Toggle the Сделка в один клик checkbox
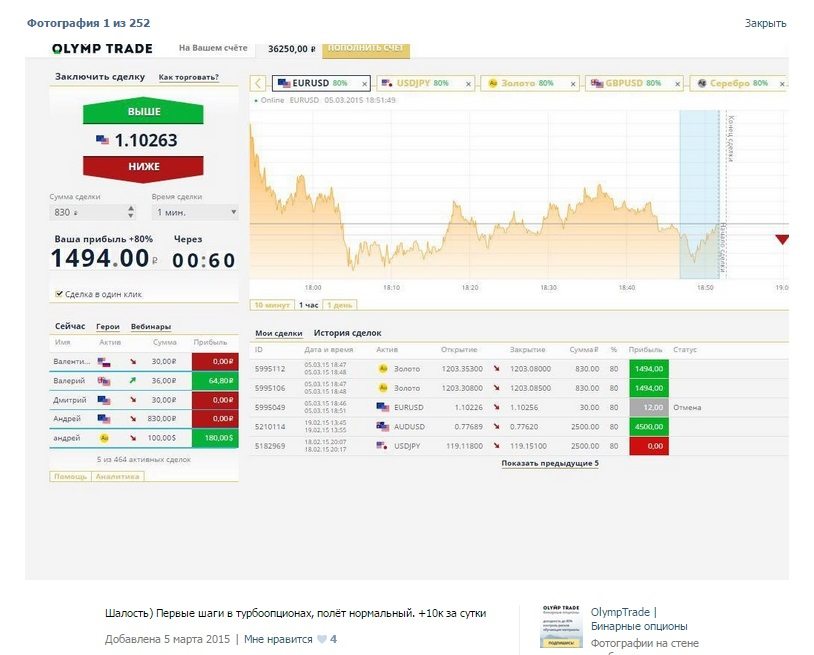The height and width of the screenshot is (655, 814). 59,294
